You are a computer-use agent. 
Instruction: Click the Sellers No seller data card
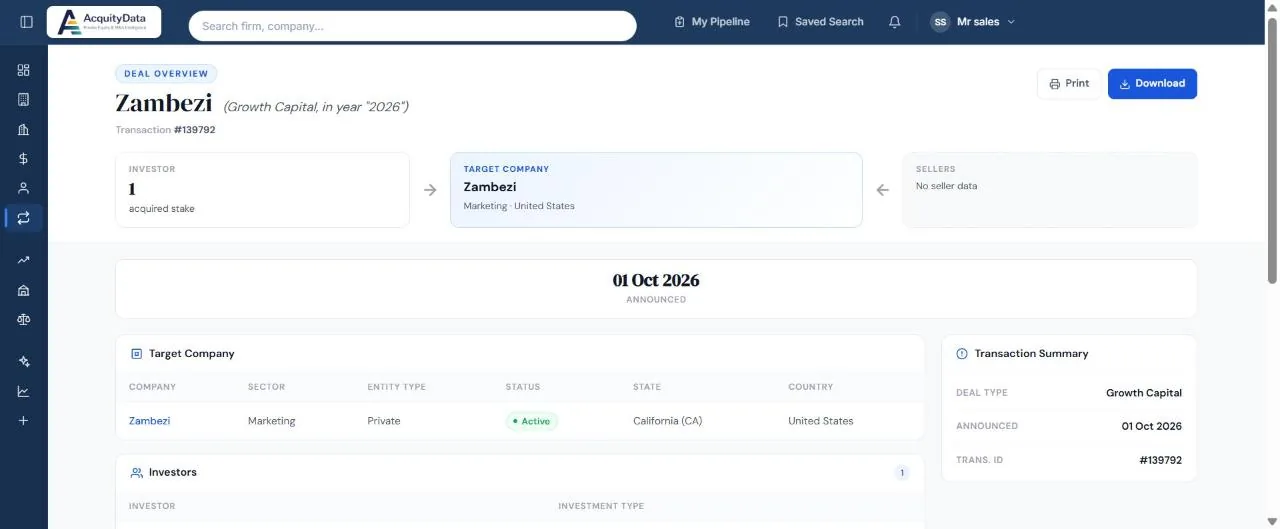1049,190
